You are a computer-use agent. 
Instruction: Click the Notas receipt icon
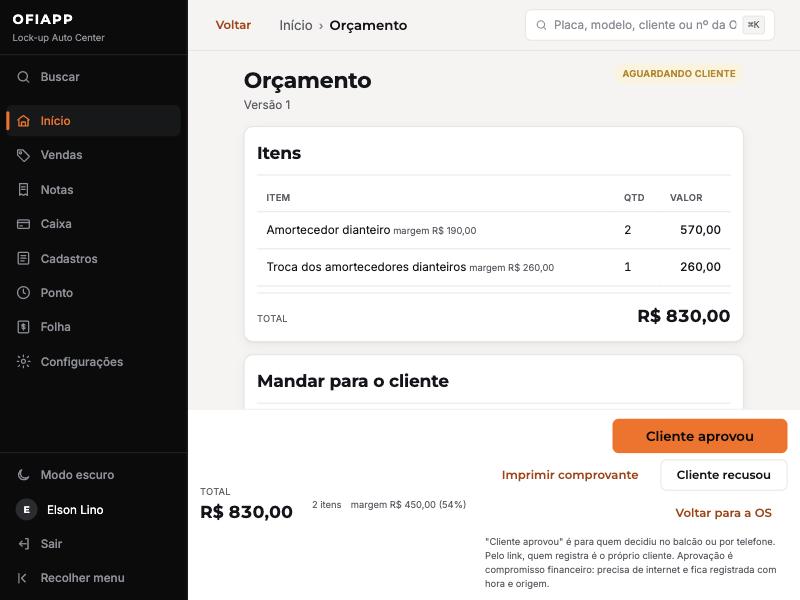click(x=23, y=190)
